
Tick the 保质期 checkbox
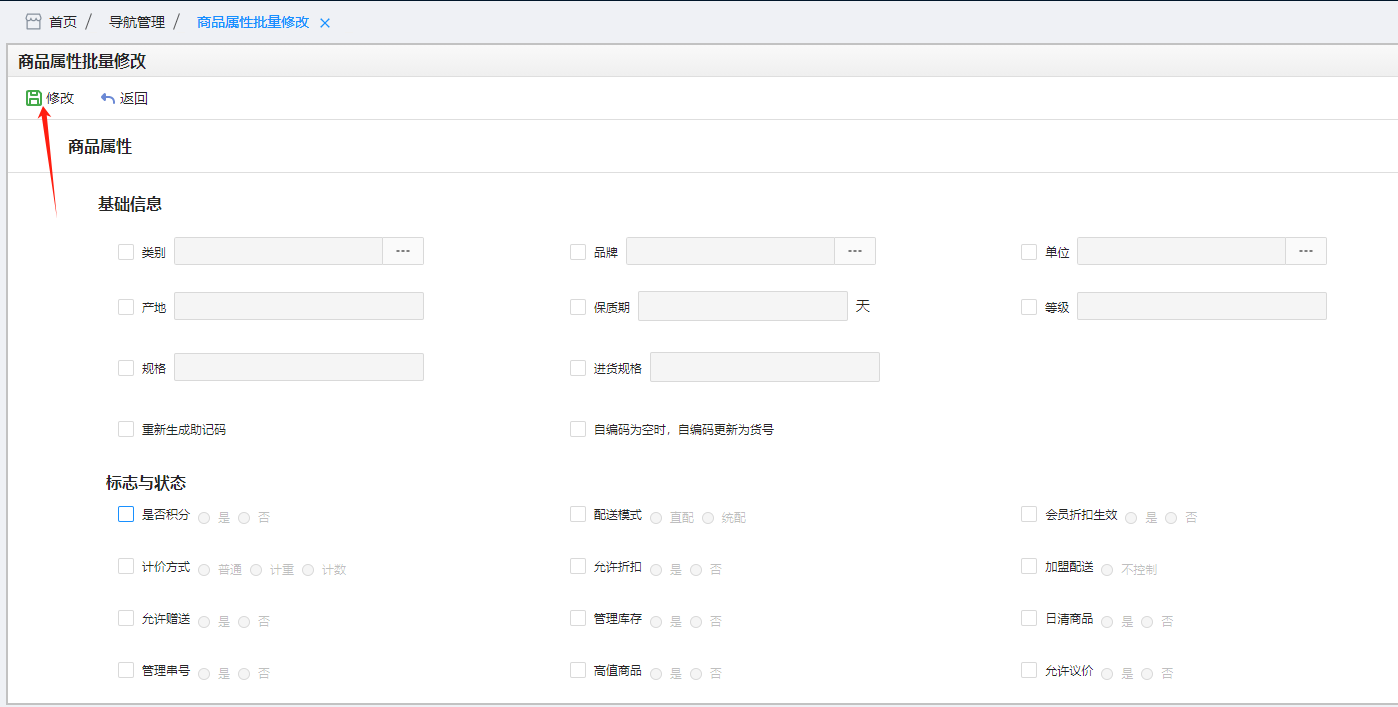[578, 307]
